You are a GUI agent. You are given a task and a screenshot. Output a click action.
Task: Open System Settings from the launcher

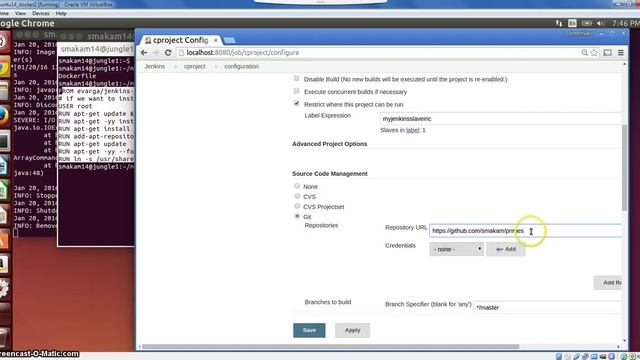[3, 289]
